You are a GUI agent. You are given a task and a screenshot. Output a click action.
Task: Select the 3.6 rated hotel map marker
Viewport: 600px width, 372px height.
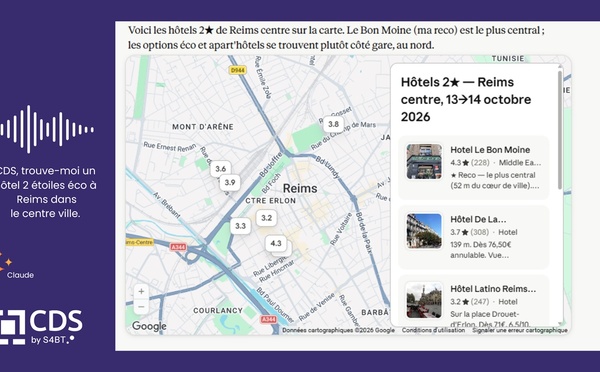click(220, 169)
